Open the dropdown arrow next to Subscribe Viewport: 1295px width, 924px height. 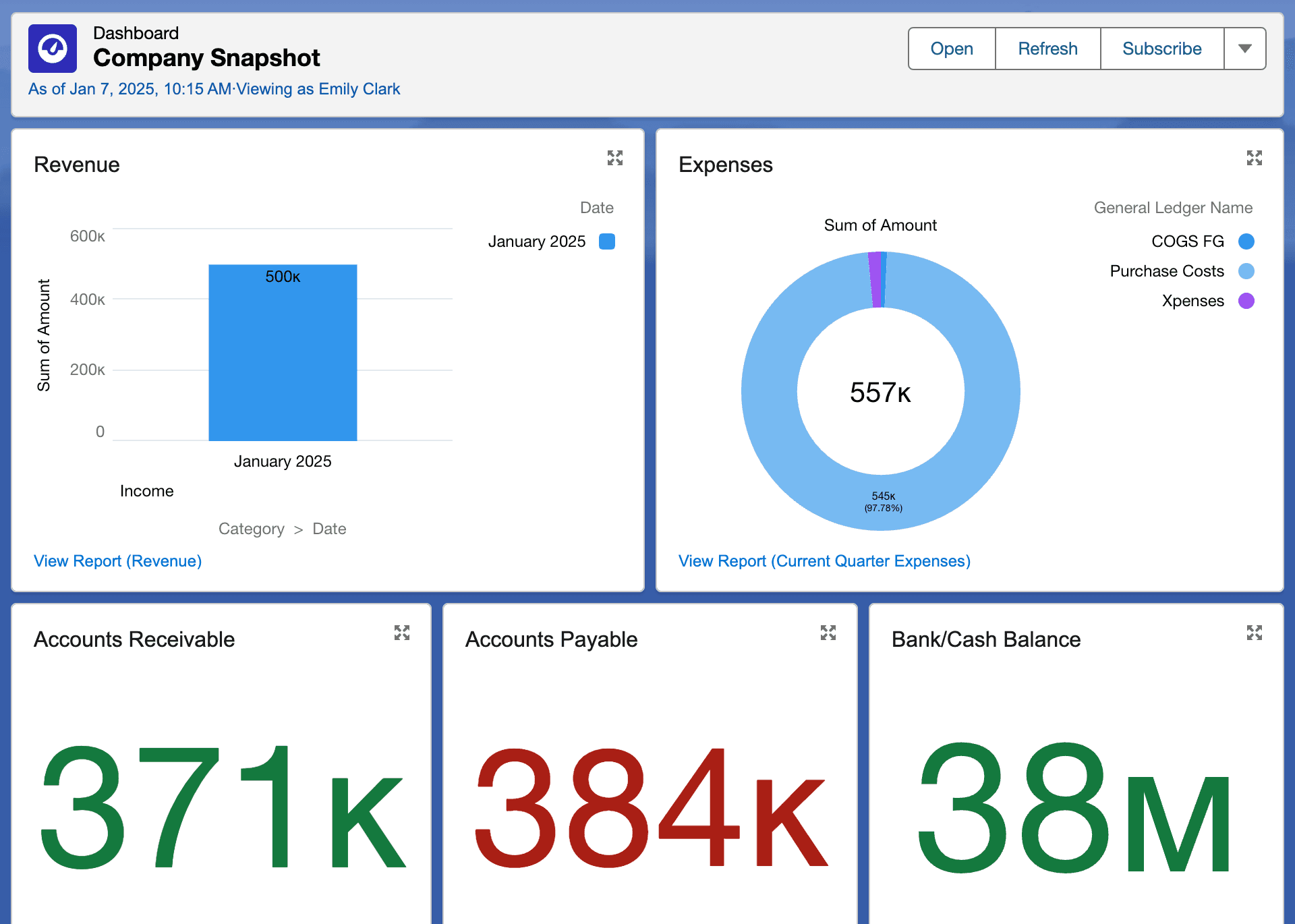point(1245,49)
